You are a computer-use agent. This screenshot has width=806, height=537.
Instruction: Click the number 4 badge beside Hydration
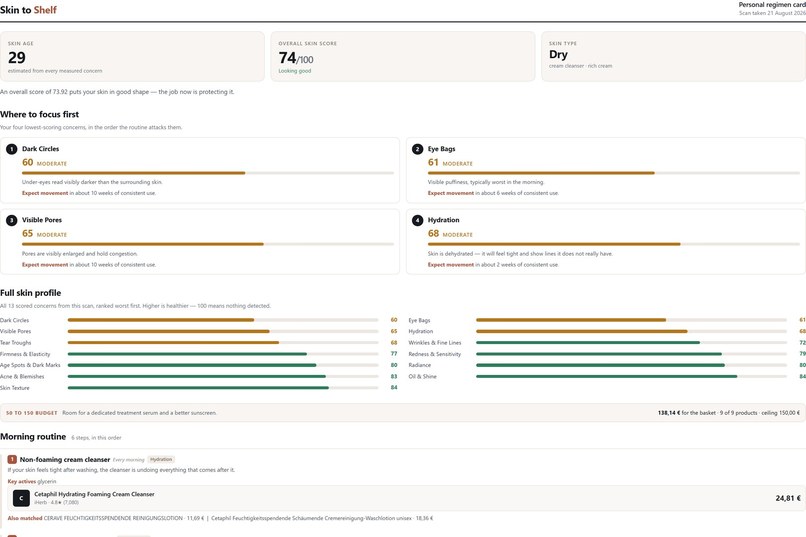coord(417,220)
